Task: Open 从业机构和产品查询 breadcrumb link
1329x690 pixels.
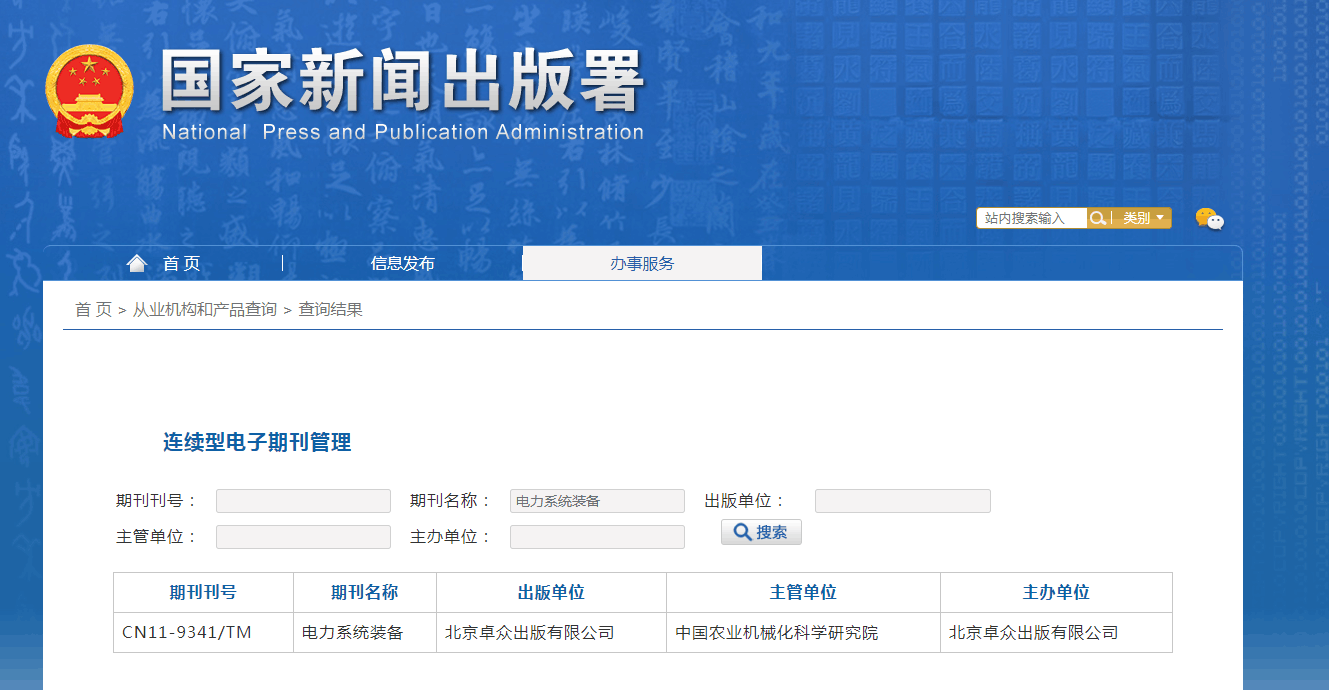Action: (x=205, y=310)
